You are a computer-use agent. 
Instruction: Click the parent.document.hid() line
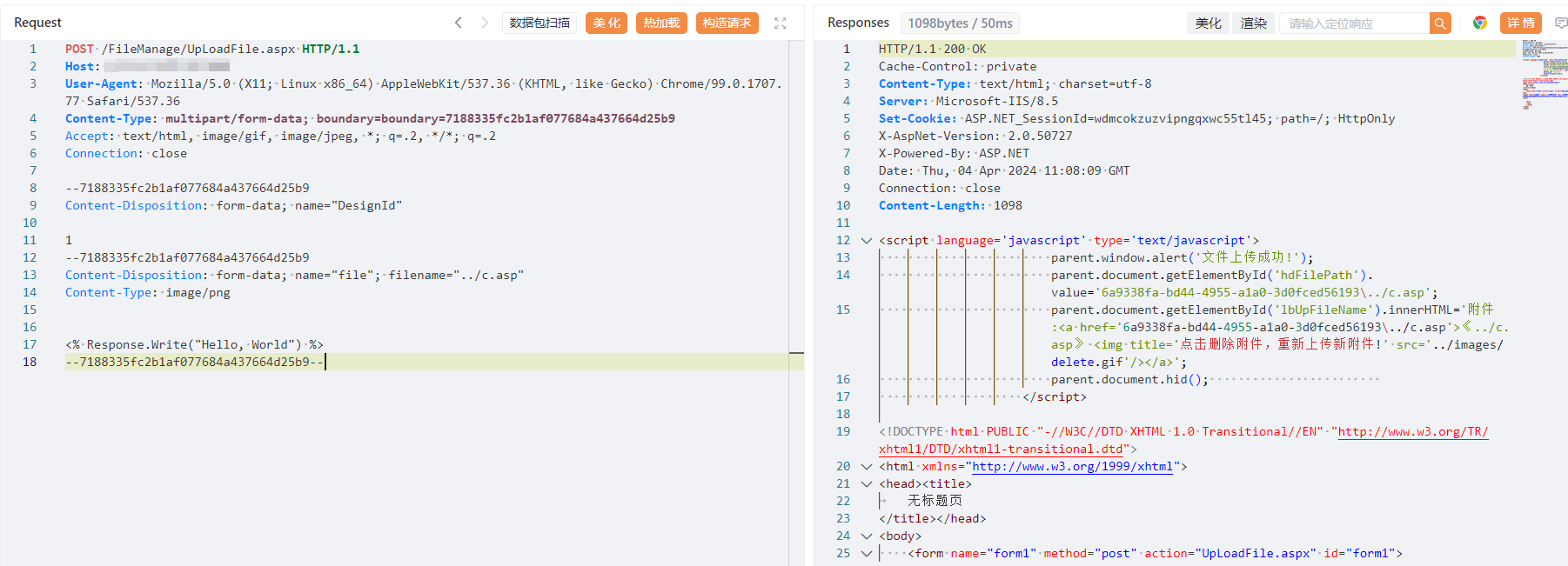[1129, 380]
